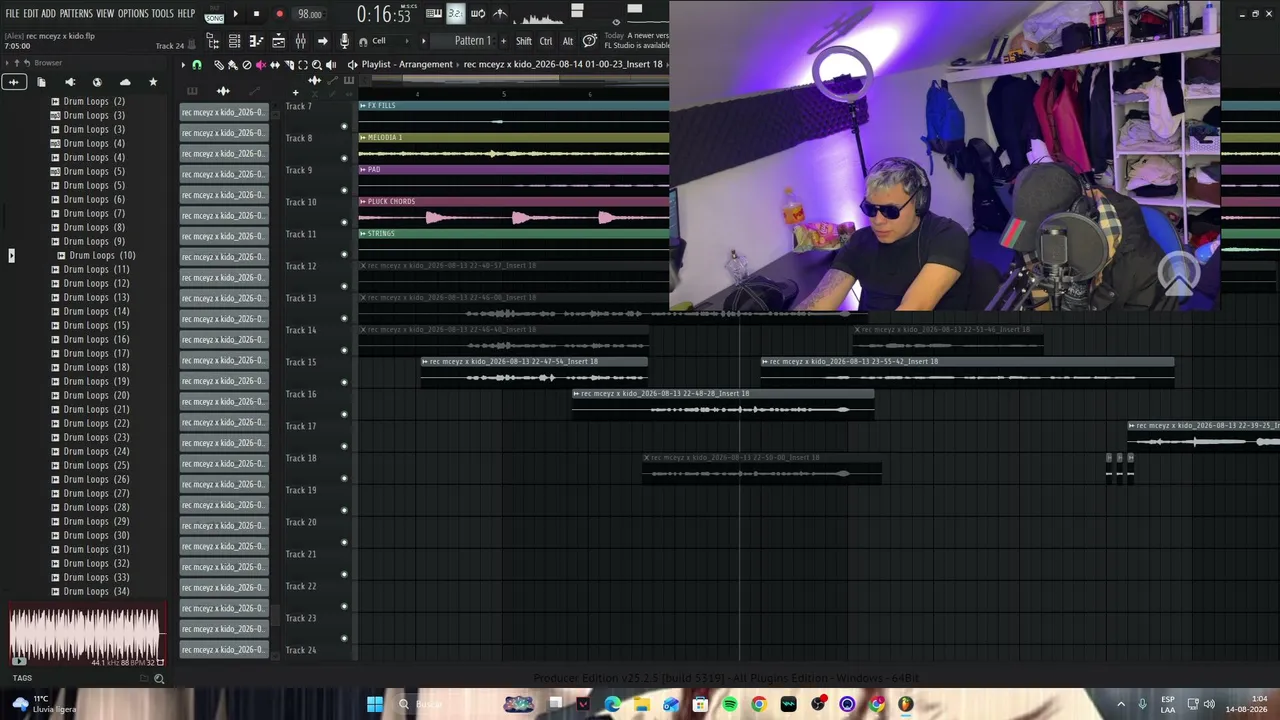Image resolution: width=1280 pixels, height=720 pixels.
Task: Open the OPTIONS menu
Action: (x=133, y=14)
